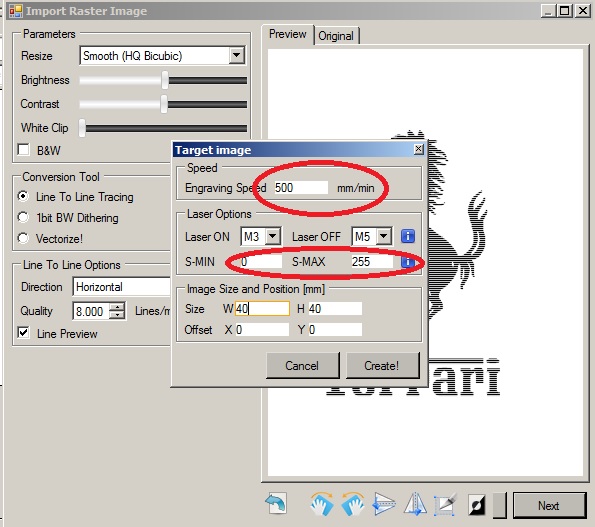The width and height of the screenshot is (595, 527).
Task: Click the Offset Y input field
Action: tap(335, 329)
